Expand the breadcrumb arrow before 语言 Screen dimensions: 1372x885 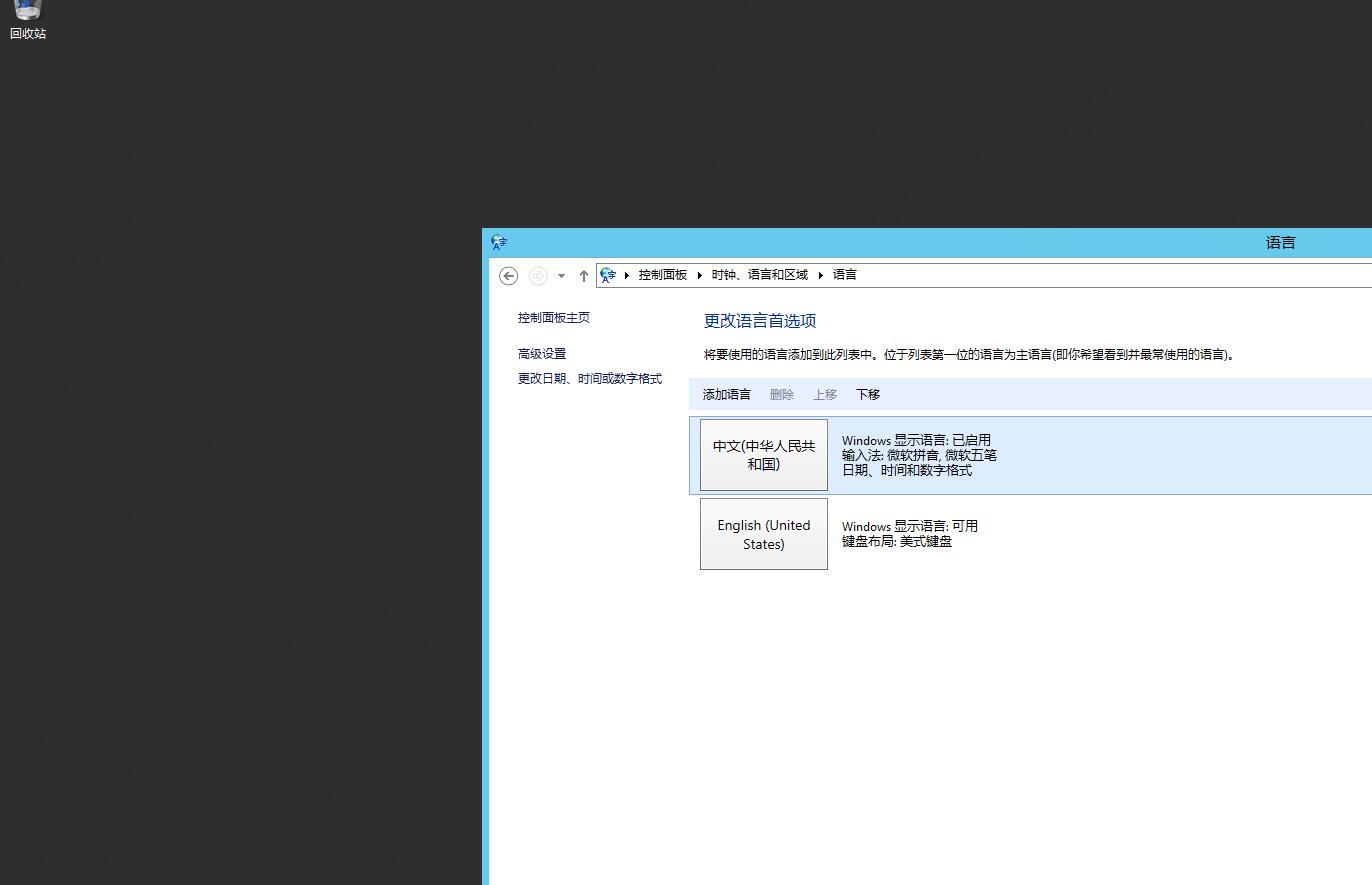click(x=820, y=275)
